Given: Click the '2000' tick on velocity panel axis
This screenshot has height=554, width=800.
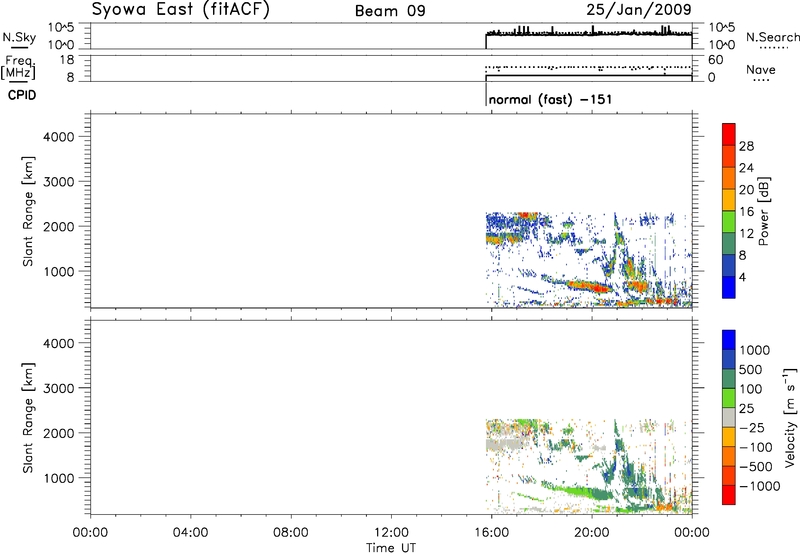Looking at the screenshot, I should pos(58,433).
